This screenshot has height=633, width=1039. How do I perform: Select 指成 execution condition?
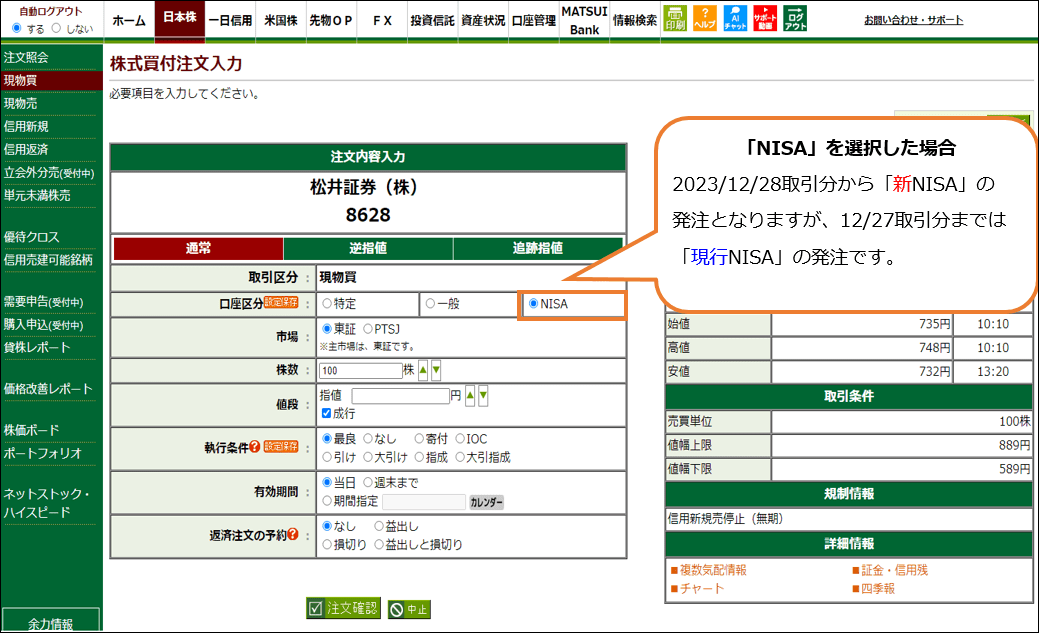[419, 457]
